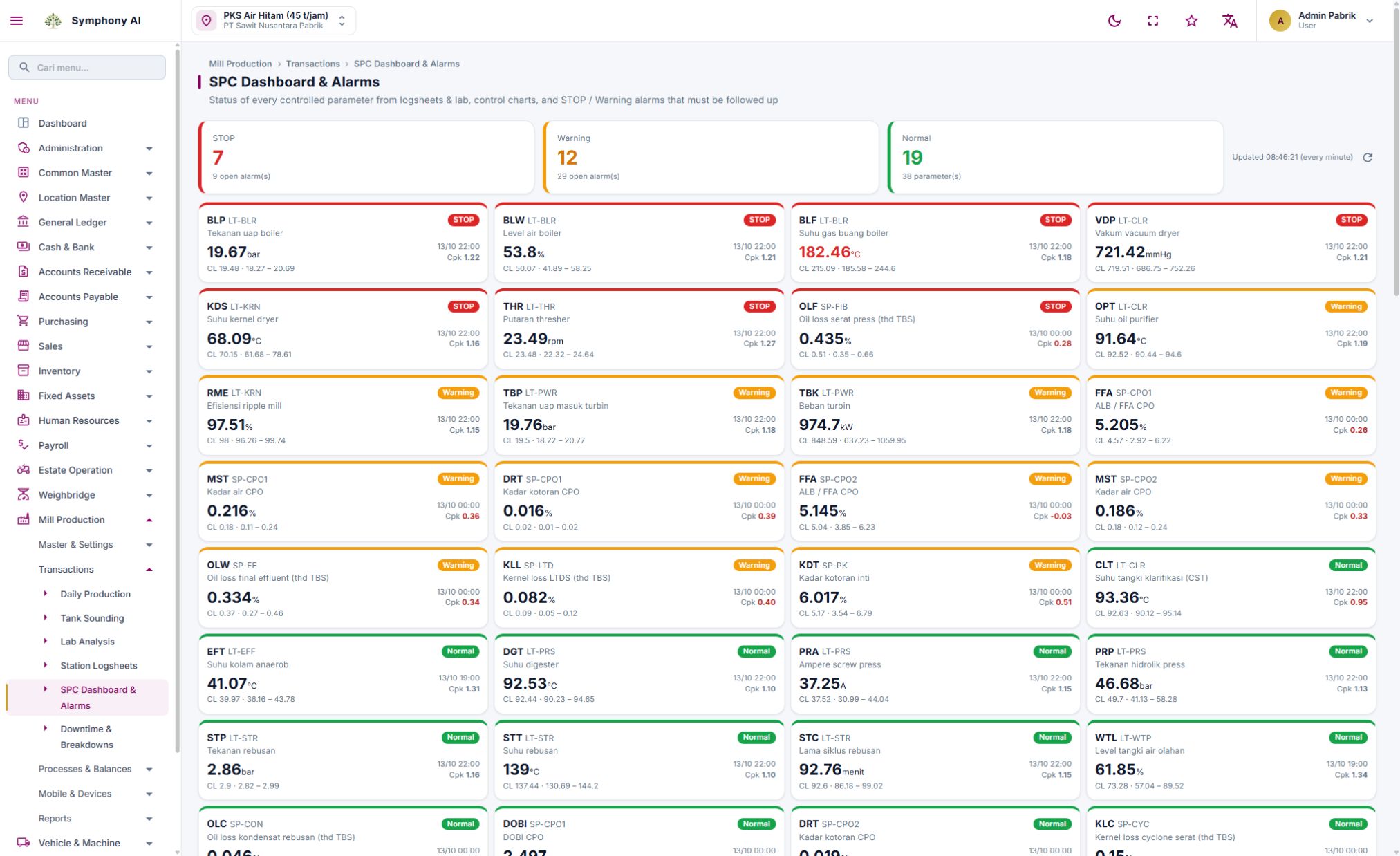Viewport: 1400px width, 856px height.
Task: Click the Symphony AI logo
Action: click(53, 21)
